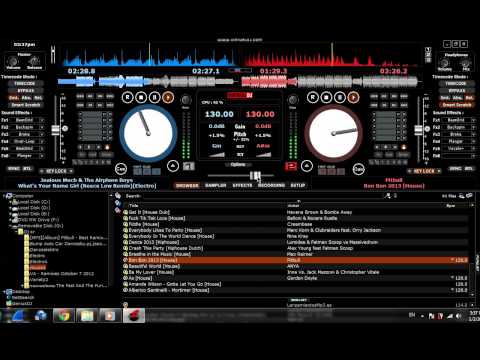Image resolution: width=480 pixels, height=360 pixels.
Task: Click the right deck pitch slider handle
Action: 418,130
